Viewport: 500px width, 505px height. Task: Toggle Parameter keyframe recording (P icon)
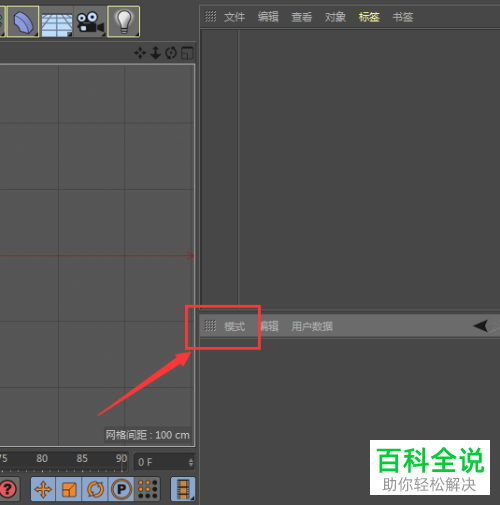[121, 489]
